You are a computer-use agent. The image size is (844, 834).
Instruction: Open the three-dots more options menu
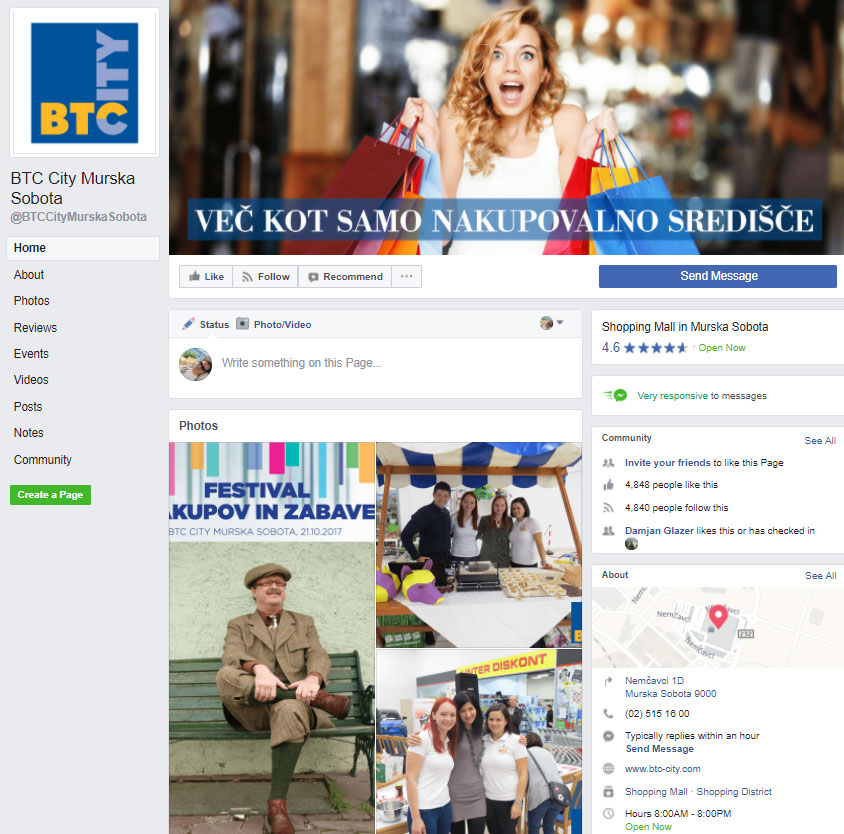pyautogui.click(x=406, y=277)
